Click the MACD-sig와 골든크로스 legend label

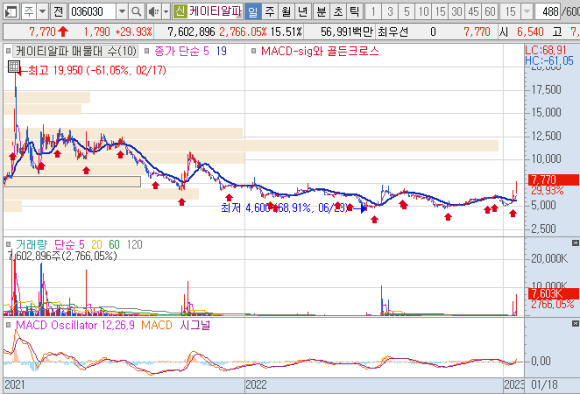tap(320, 51)
